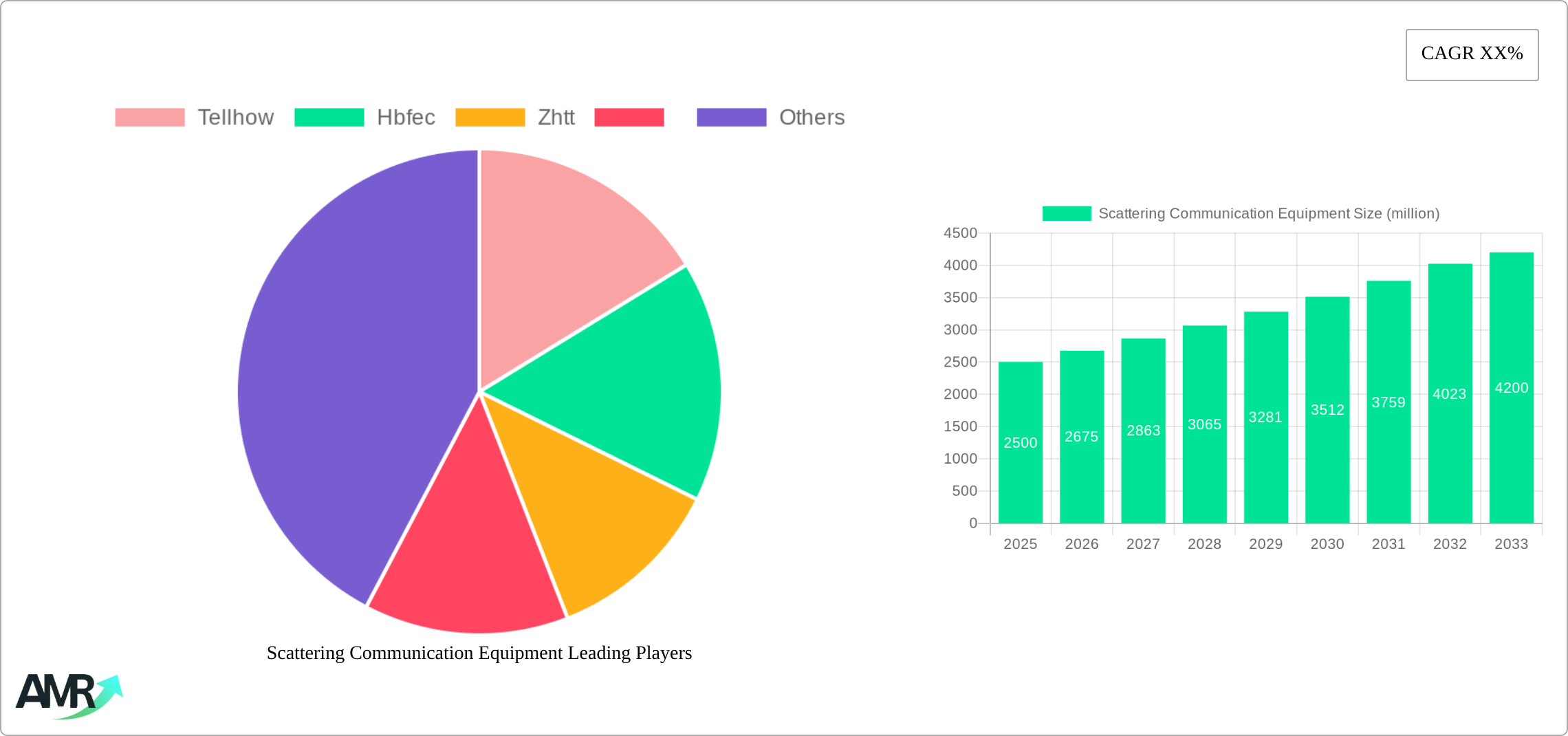Click the Tellhow legend label
Image resolution: width=1568 pixels, height=736 pixels.
click(236, 118)
